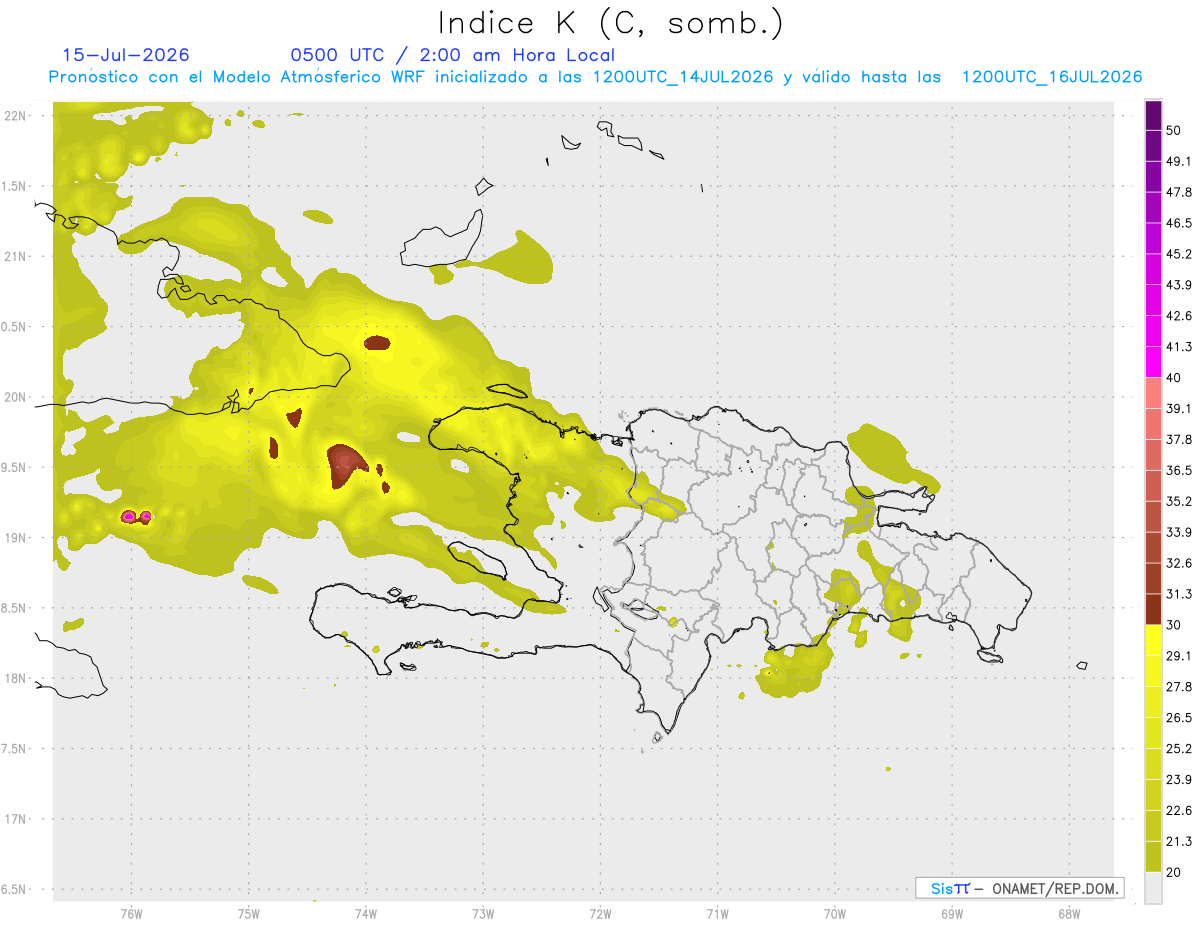
Task: Click the "41.3" colorbar value
Action: click(1179, 347)
